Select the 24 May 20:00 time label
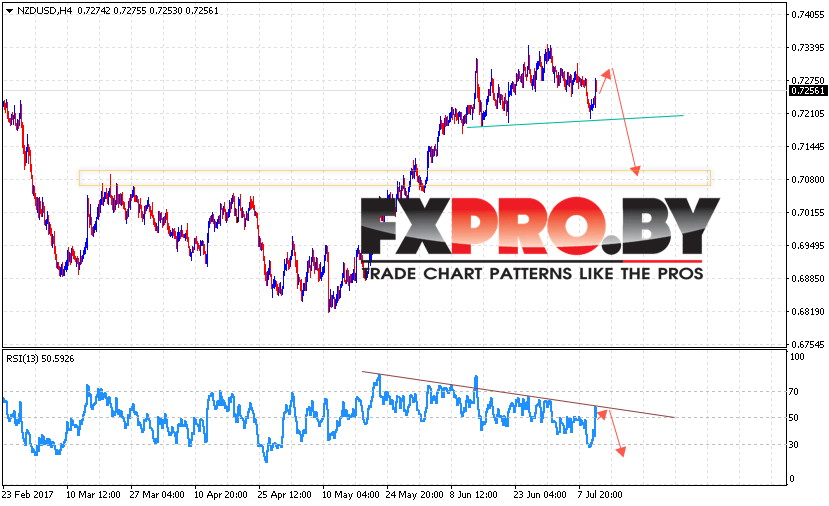The width and height of the screenshot is (829, 506). tap(414, 495)
